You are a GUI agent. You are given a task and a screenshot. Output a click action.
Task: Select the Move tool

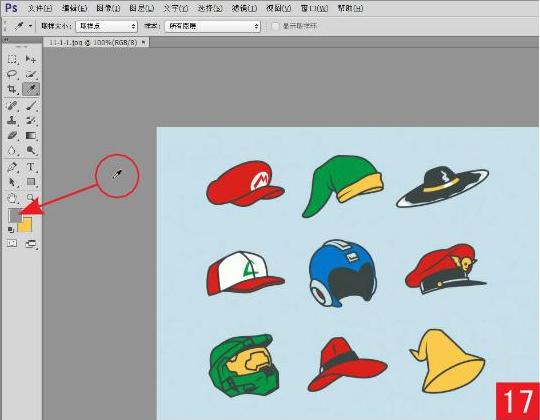(x=31, y=59)
